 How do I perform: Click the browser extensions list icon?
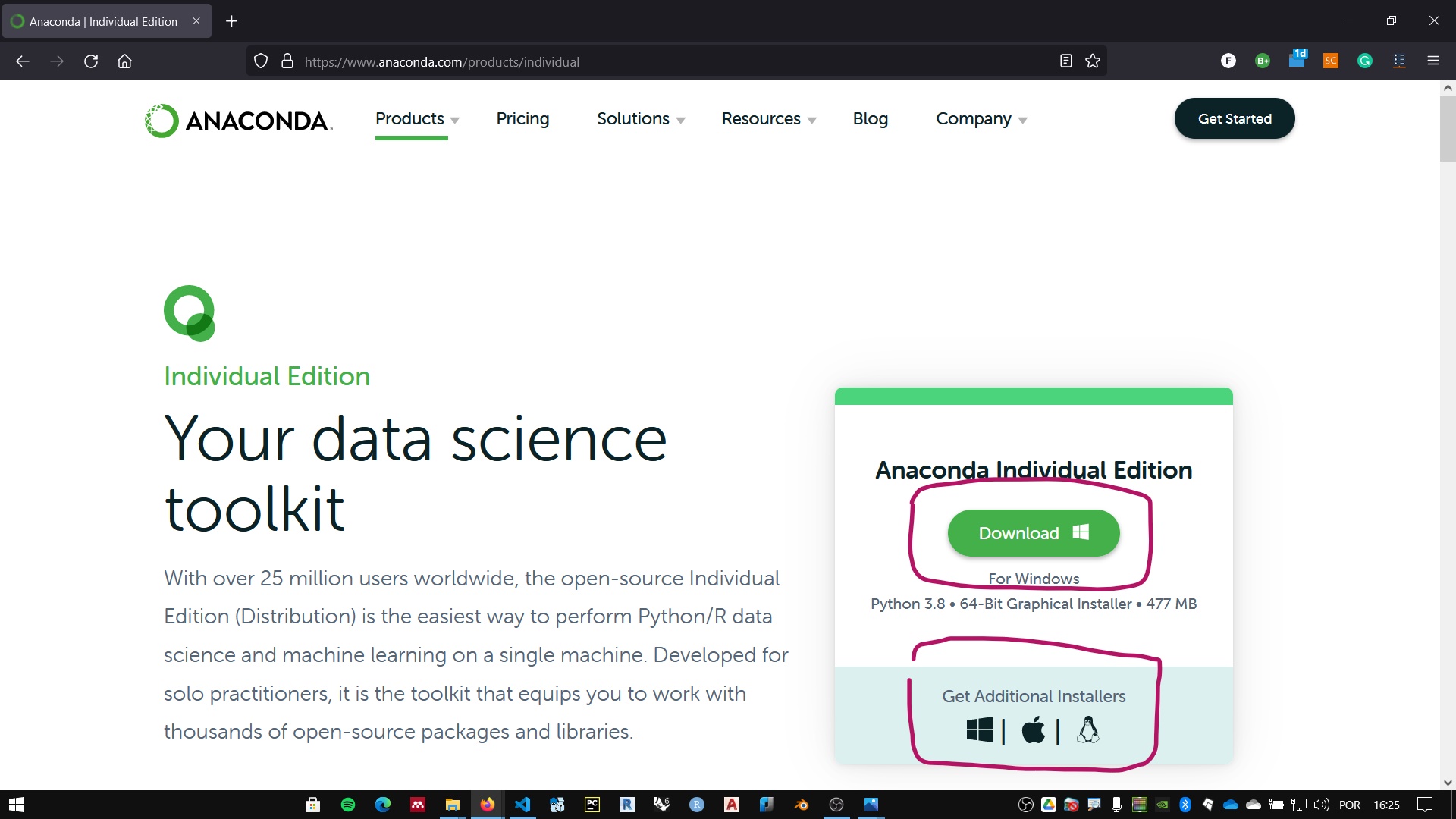(1399, 61)
